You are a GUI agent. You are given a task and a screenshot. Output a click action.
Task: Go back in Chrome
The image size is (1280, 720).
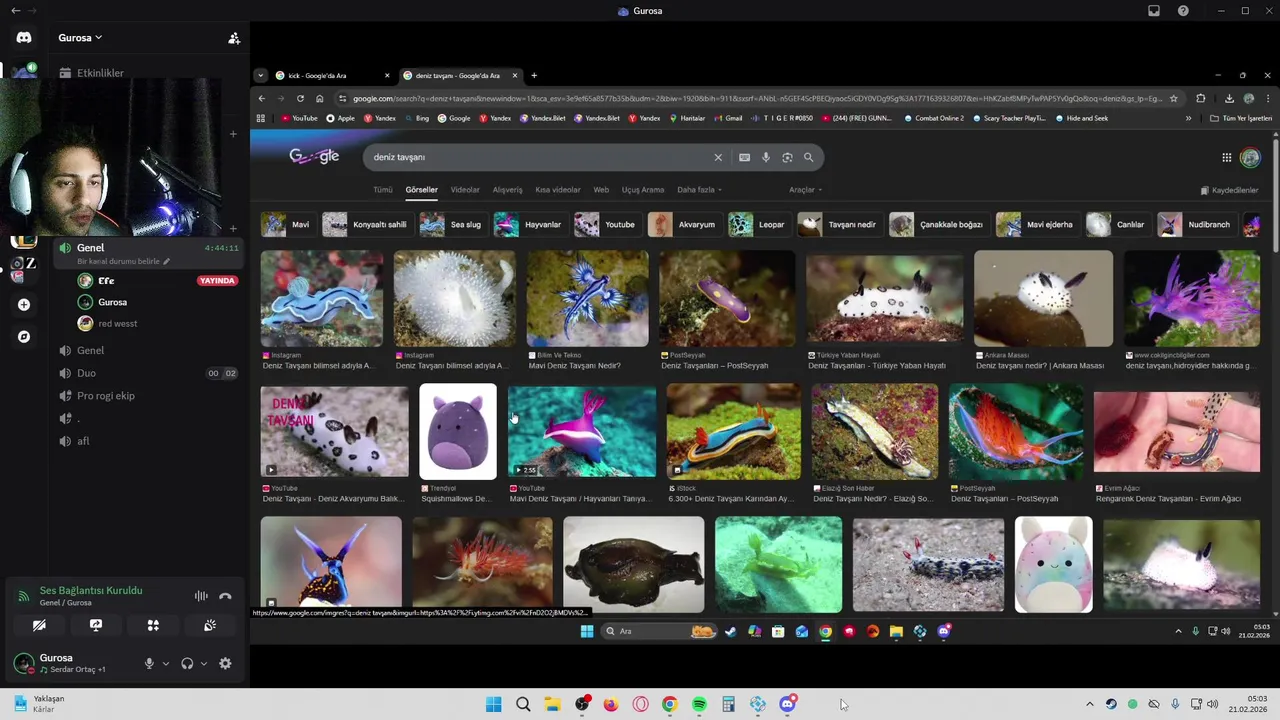click(x=262, y=99)
